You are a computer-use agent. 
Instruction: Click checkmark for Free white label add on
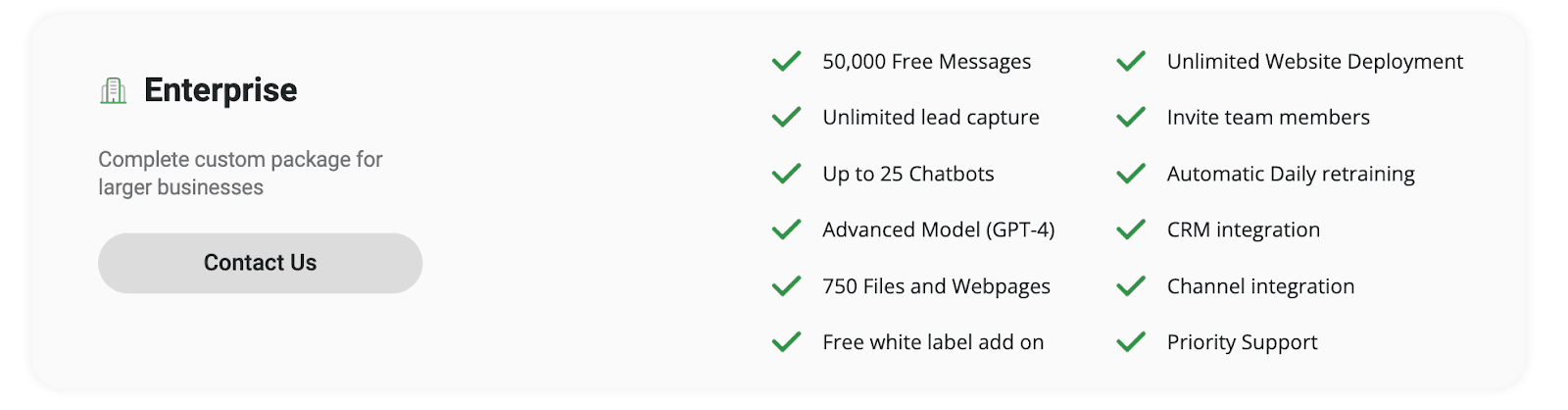click(x=786, y=342)
